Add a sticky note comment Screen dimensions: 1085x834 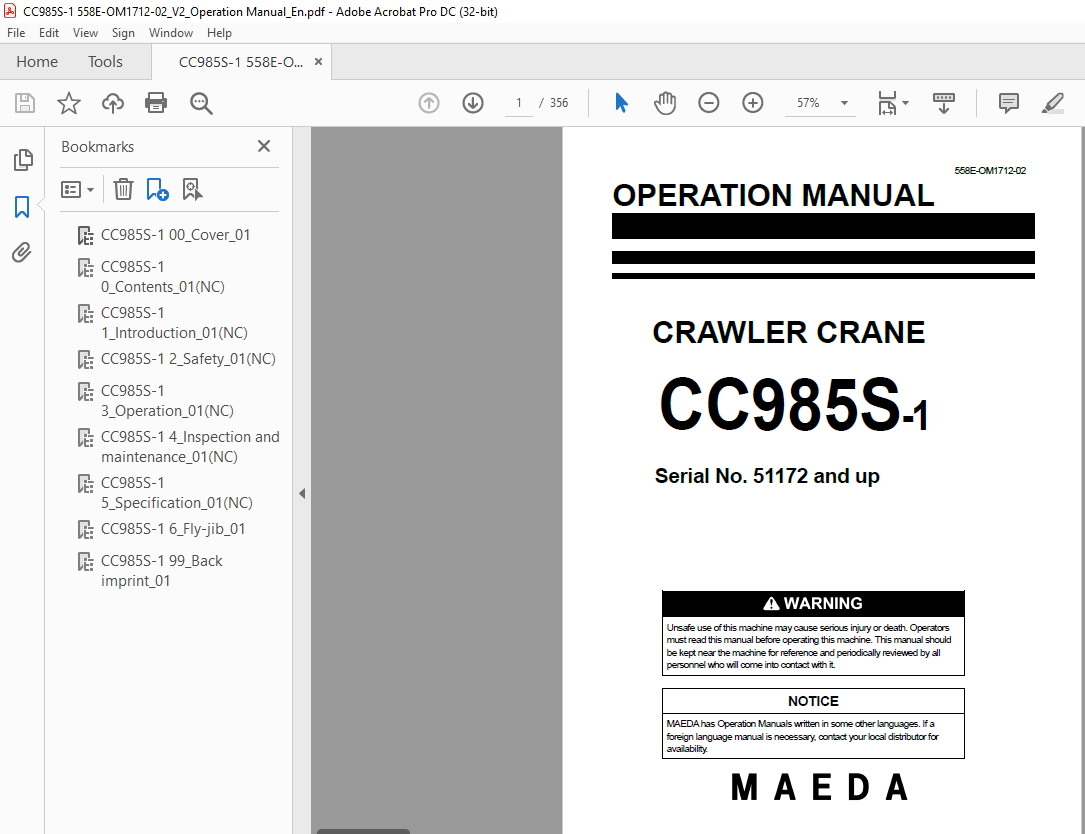tap(1008, 103)
